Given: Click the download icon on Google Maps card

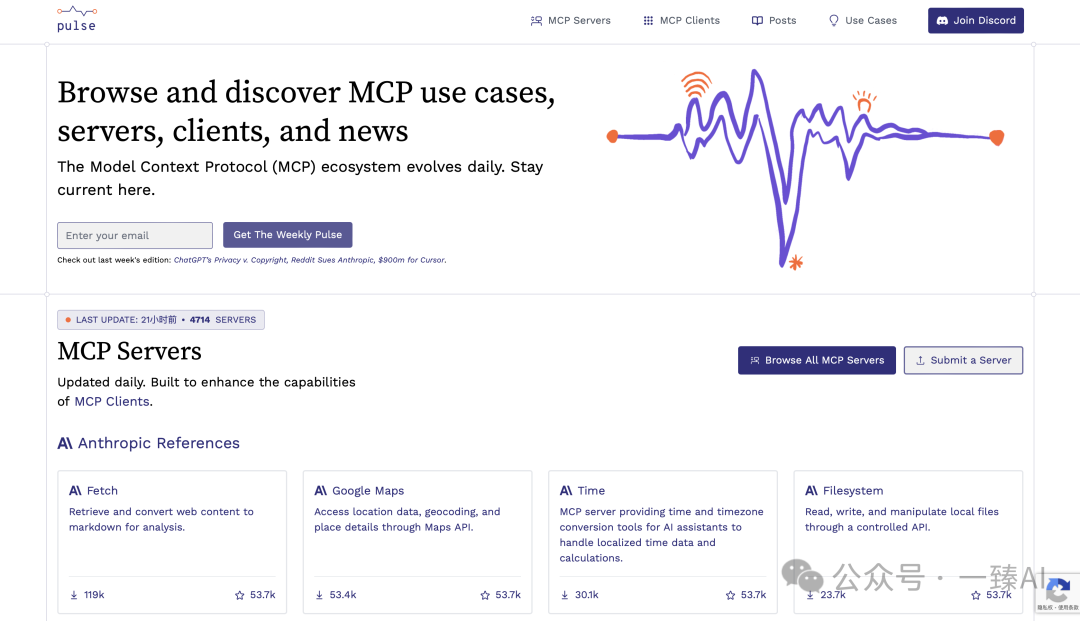Looking at the screenshot, I should pos(319,595).
